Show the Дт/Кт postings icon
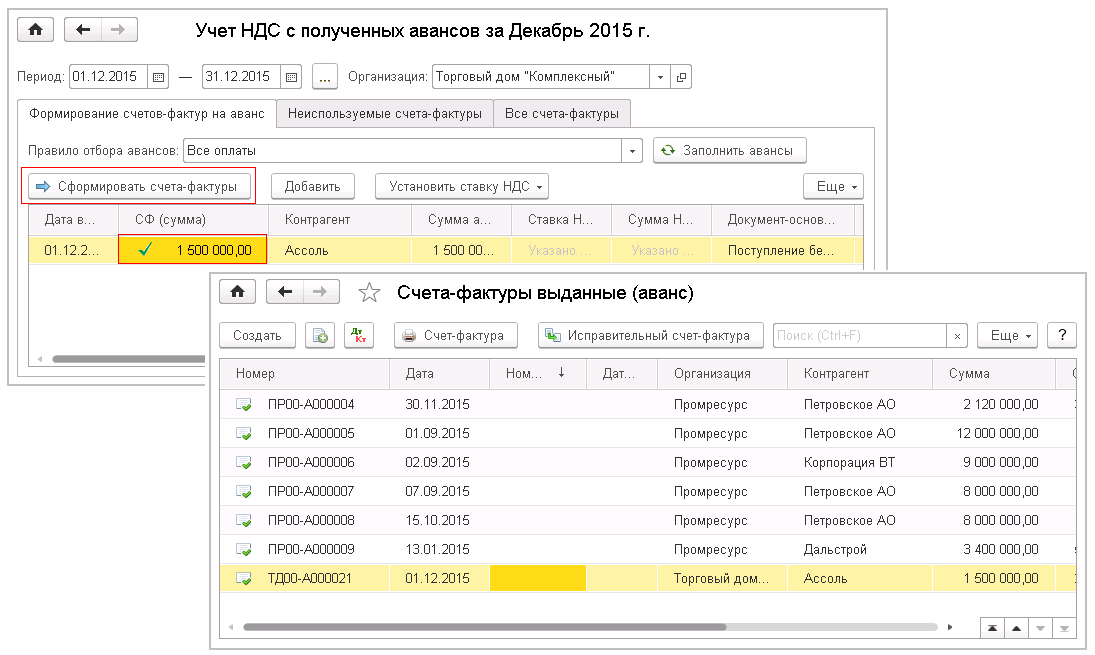Screen dimensions: 1095x655 coord(358,336)
